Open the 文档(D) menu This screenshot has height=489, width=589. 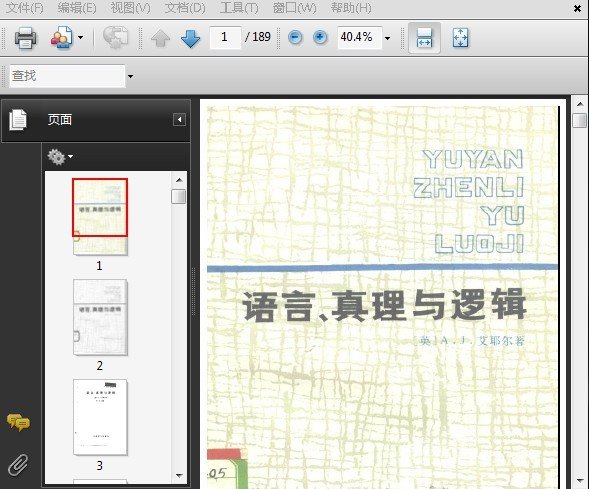point(185,8)
